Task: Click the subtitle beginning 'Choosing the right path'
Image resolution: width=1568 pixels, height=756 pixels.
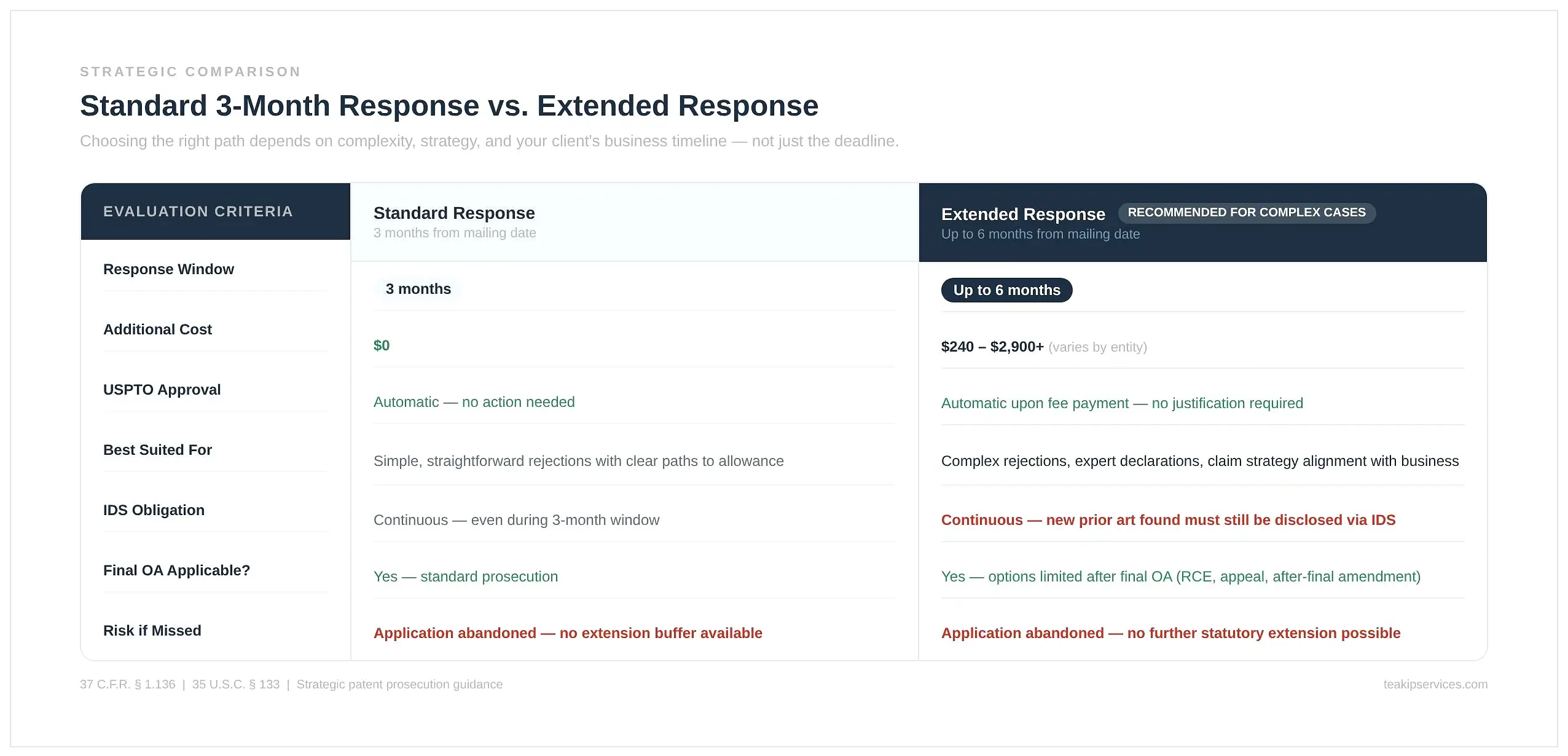Action: (489, 141)
